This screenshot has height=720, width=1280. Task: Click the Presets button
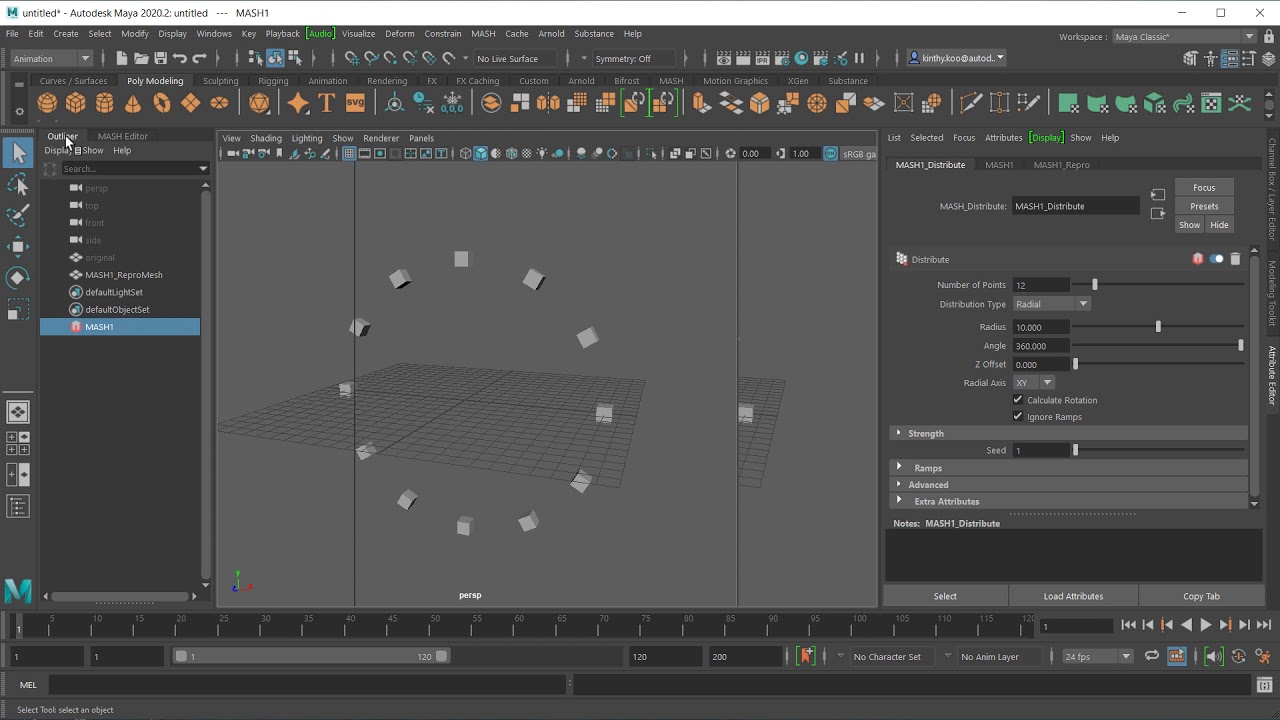(x=1204, y=206)
